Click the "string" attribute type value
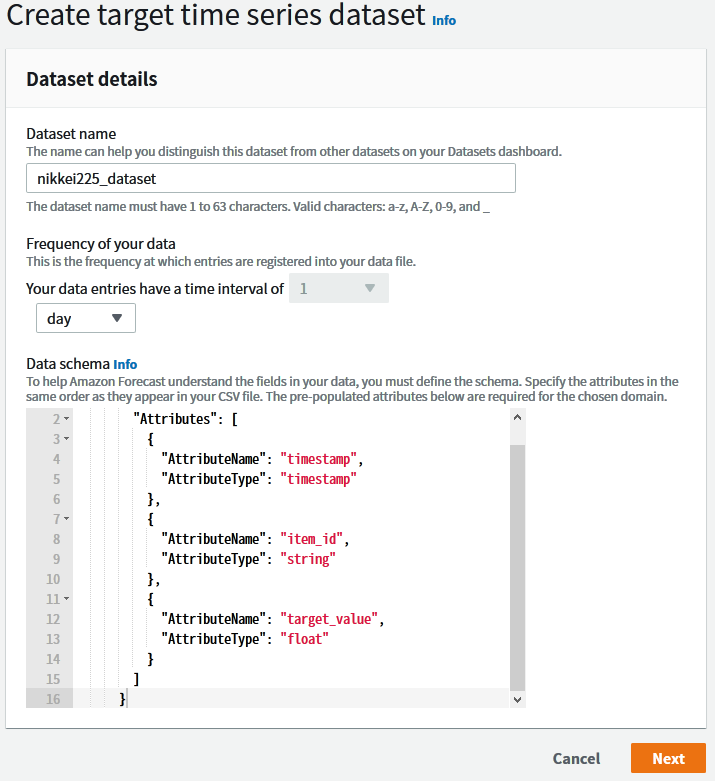Viewport: 715px width, 781px height. click(x=309, y=559)
